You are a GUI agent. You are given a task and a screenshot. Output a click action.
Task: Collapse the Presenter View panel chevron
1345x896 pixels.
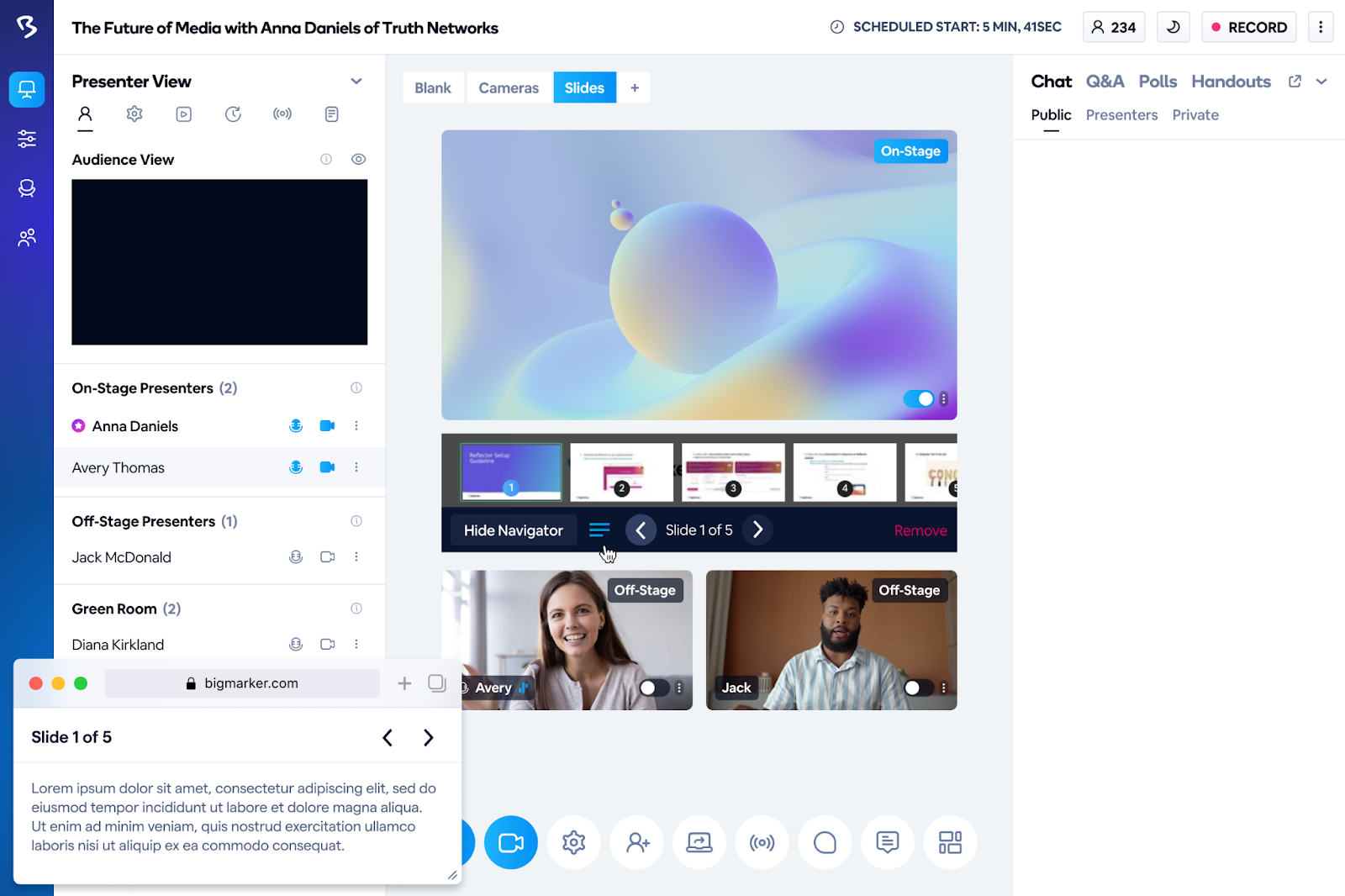356,82
